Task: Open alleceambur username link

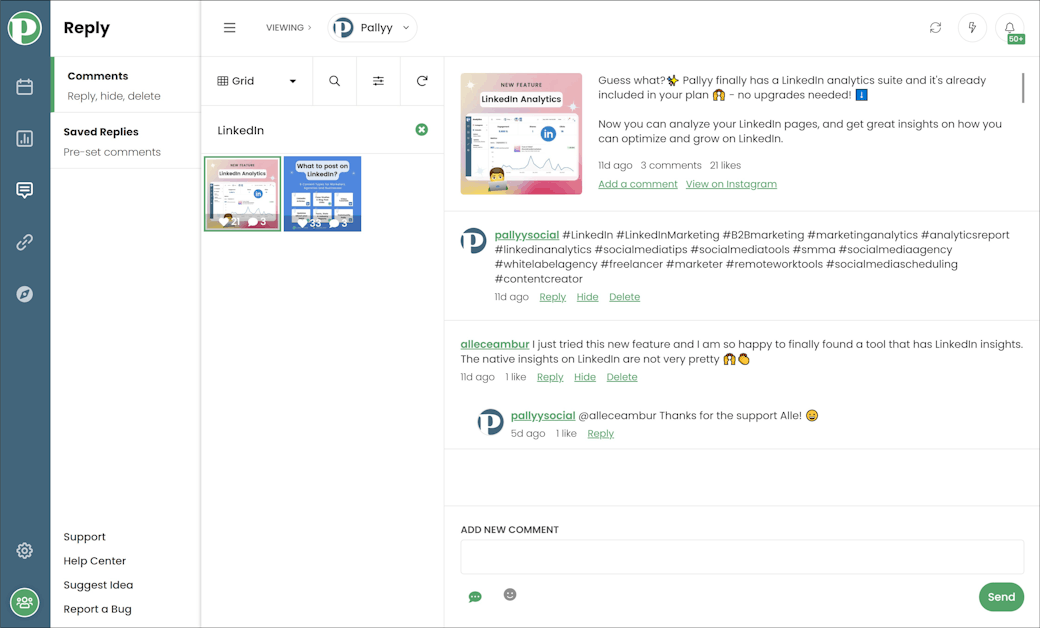Action: point(495,344)
